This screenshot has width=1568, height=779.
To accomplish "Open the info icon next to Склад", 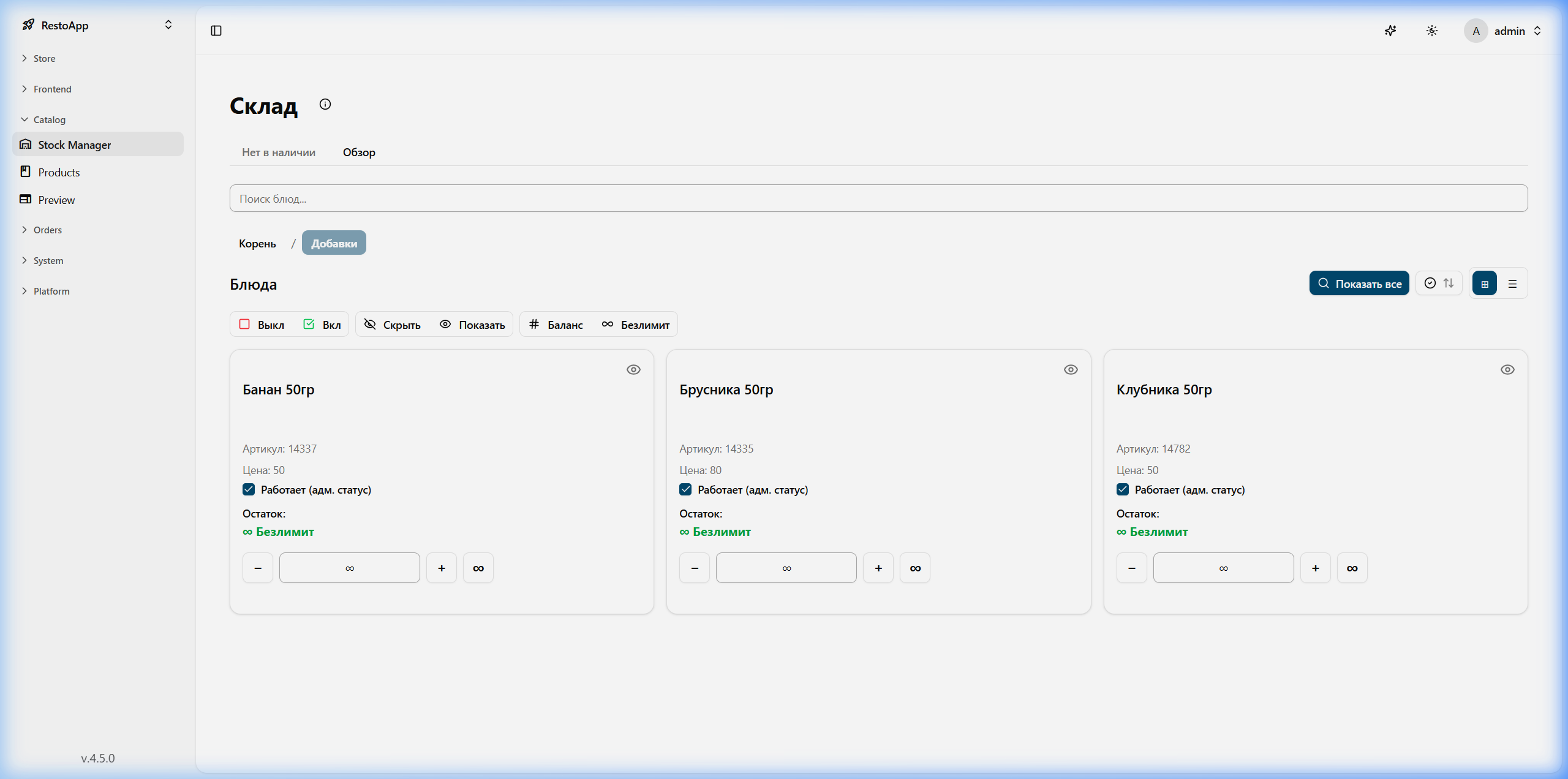I will pos(325,104).
